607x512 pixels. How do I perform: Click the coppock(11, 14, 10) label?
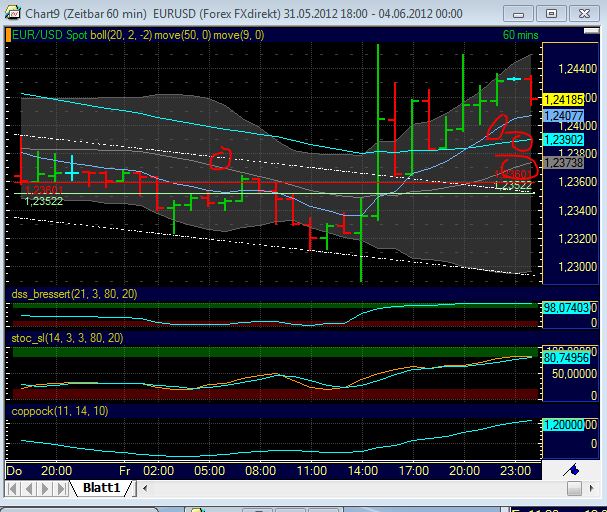point(60,411)
